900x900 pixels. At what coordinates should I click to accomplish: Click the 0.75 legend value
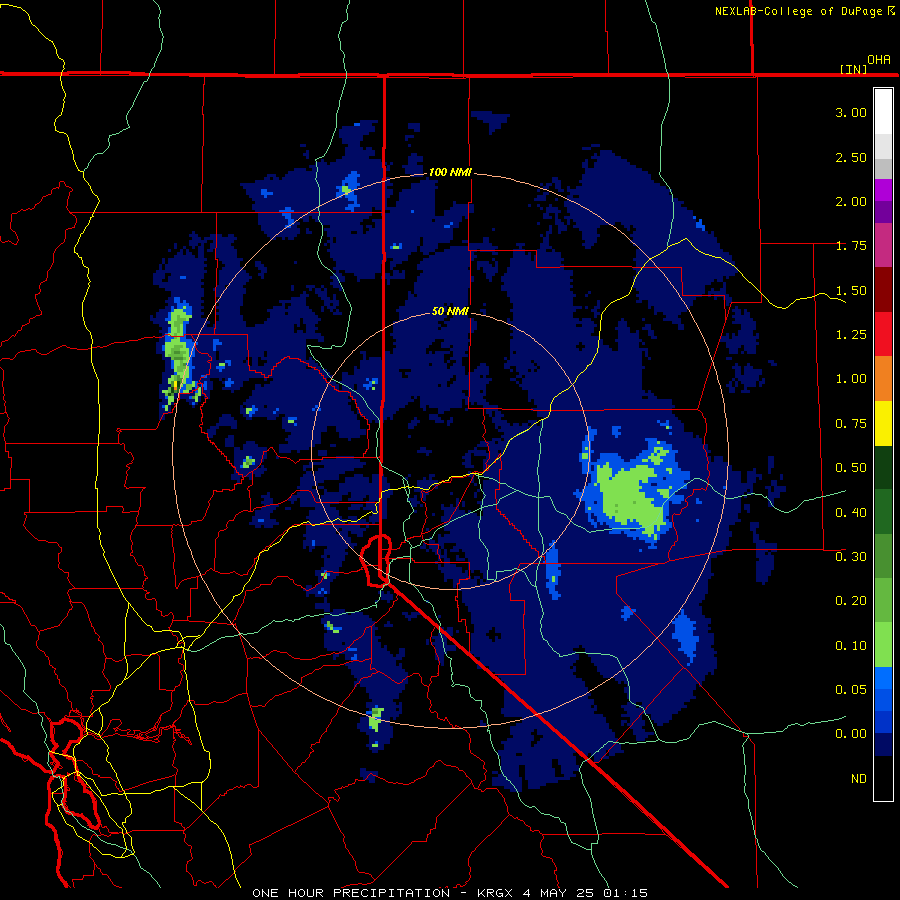(x=851, y=424)
